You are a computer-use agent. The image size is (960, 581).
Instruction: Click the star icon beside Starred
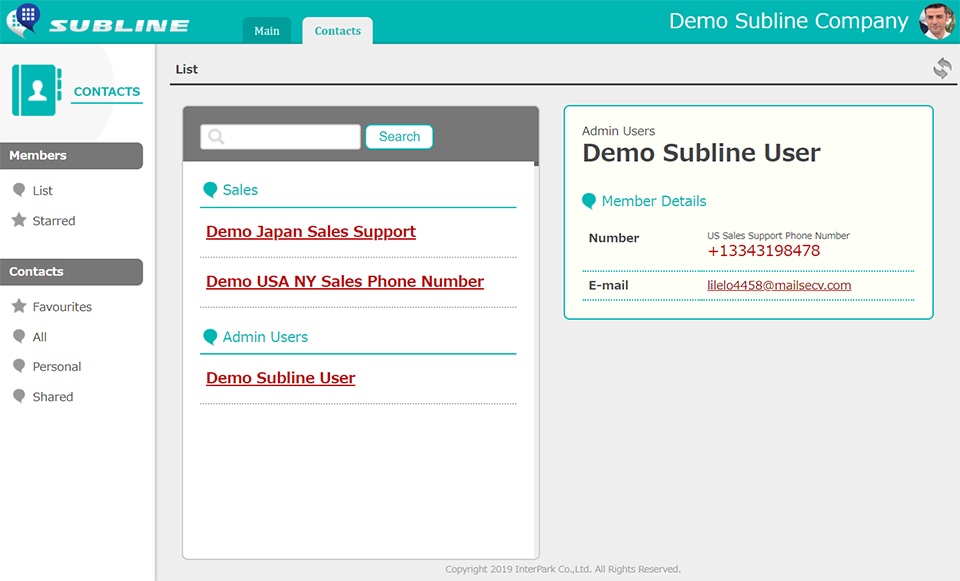pyautogui.click(x=19, y=220)
